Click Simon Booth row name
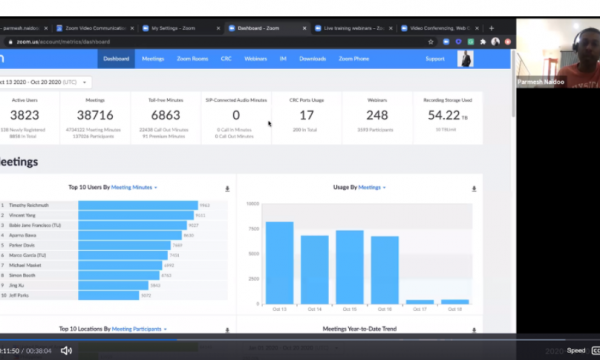 tap(22, 275)
